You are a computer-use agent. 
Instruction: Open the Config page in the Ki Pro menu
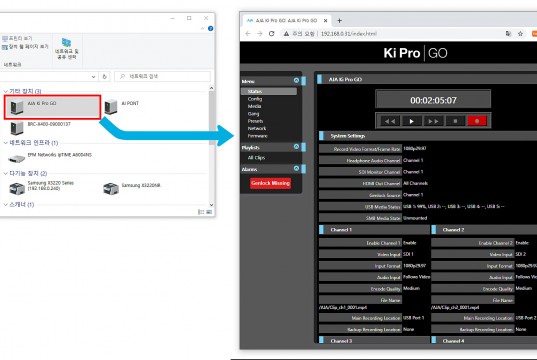[255, 99]
